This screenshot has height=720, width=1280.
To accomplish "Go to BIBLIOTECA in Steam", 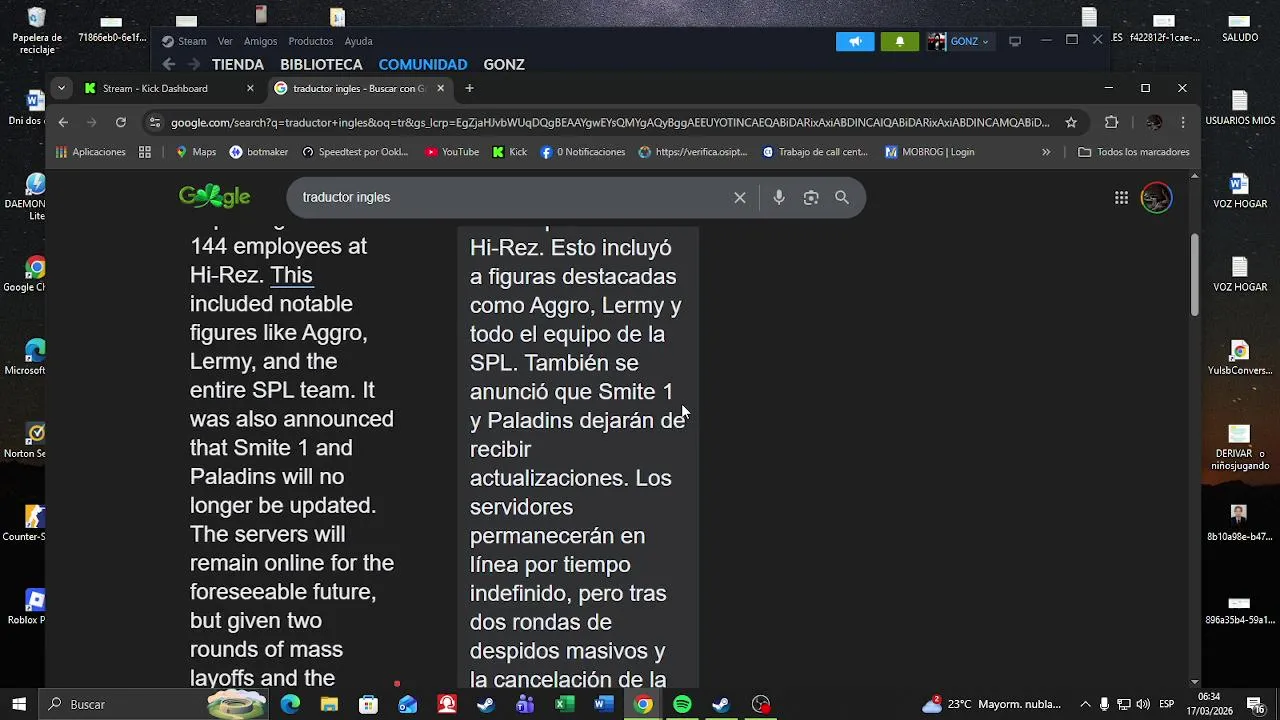I will point(321,64).
